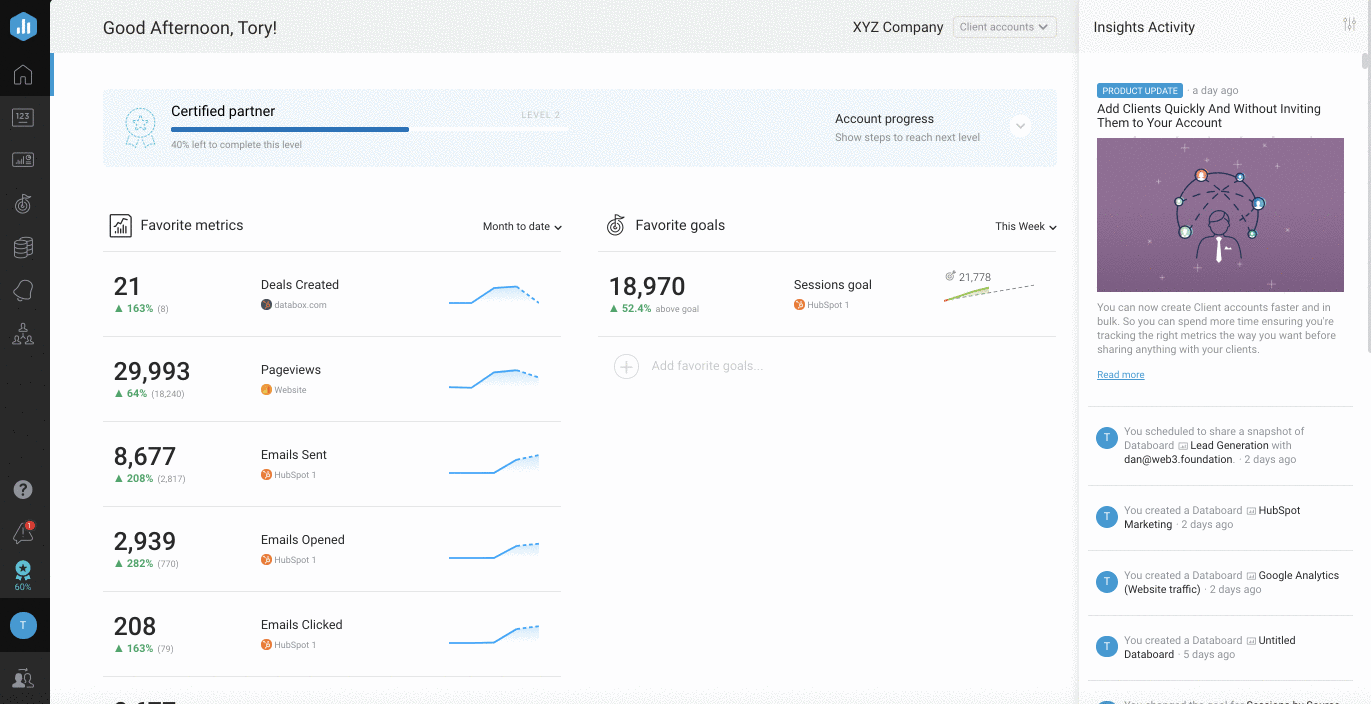The image size is (1371, 704).
Task: Open Insights Activity filter settings icon
Action: click(1349, 25)
